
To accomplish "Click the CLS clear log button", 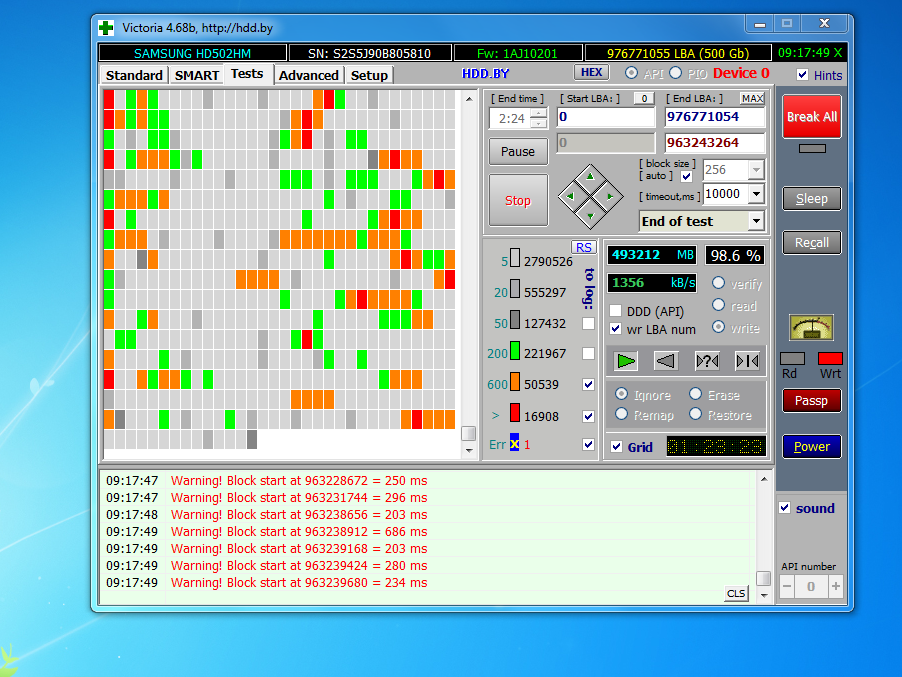I will pos(736,594).
